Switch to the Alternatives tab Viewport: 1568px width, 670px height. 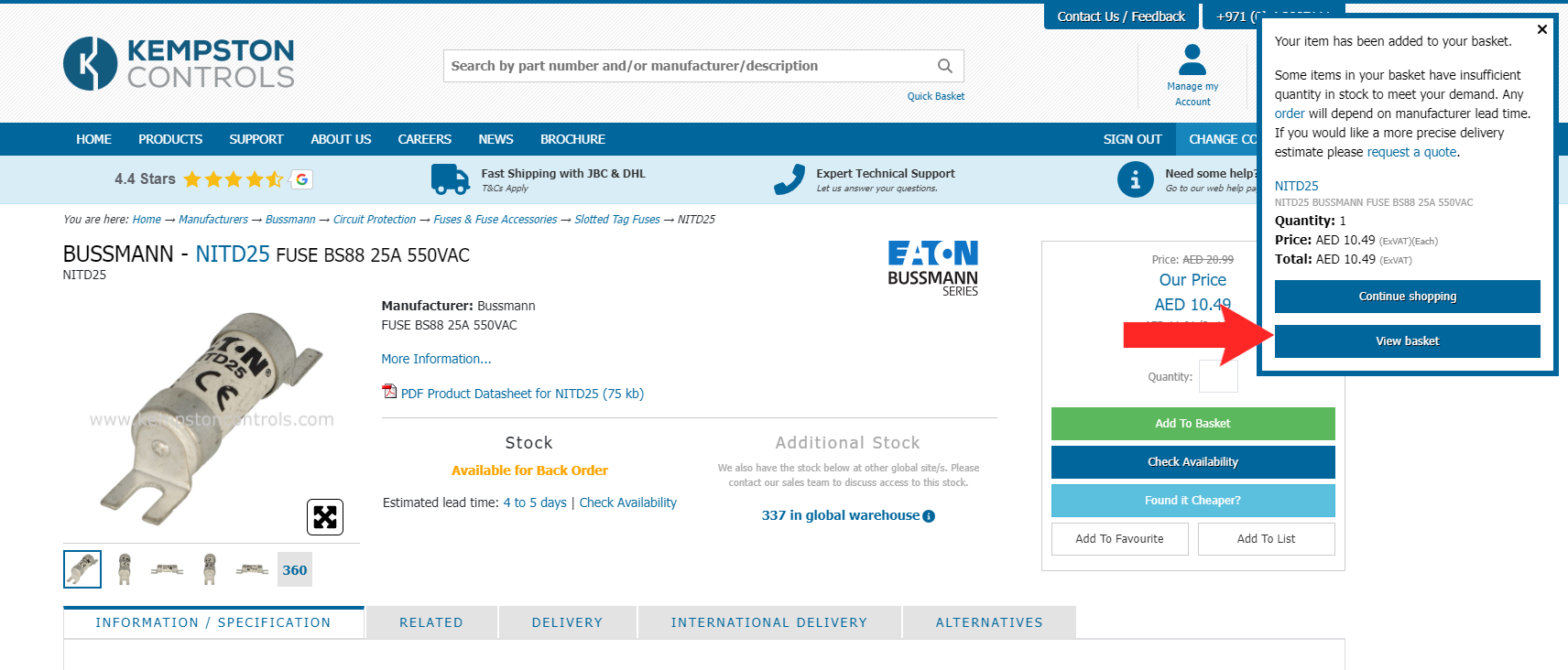pos(989,622)
